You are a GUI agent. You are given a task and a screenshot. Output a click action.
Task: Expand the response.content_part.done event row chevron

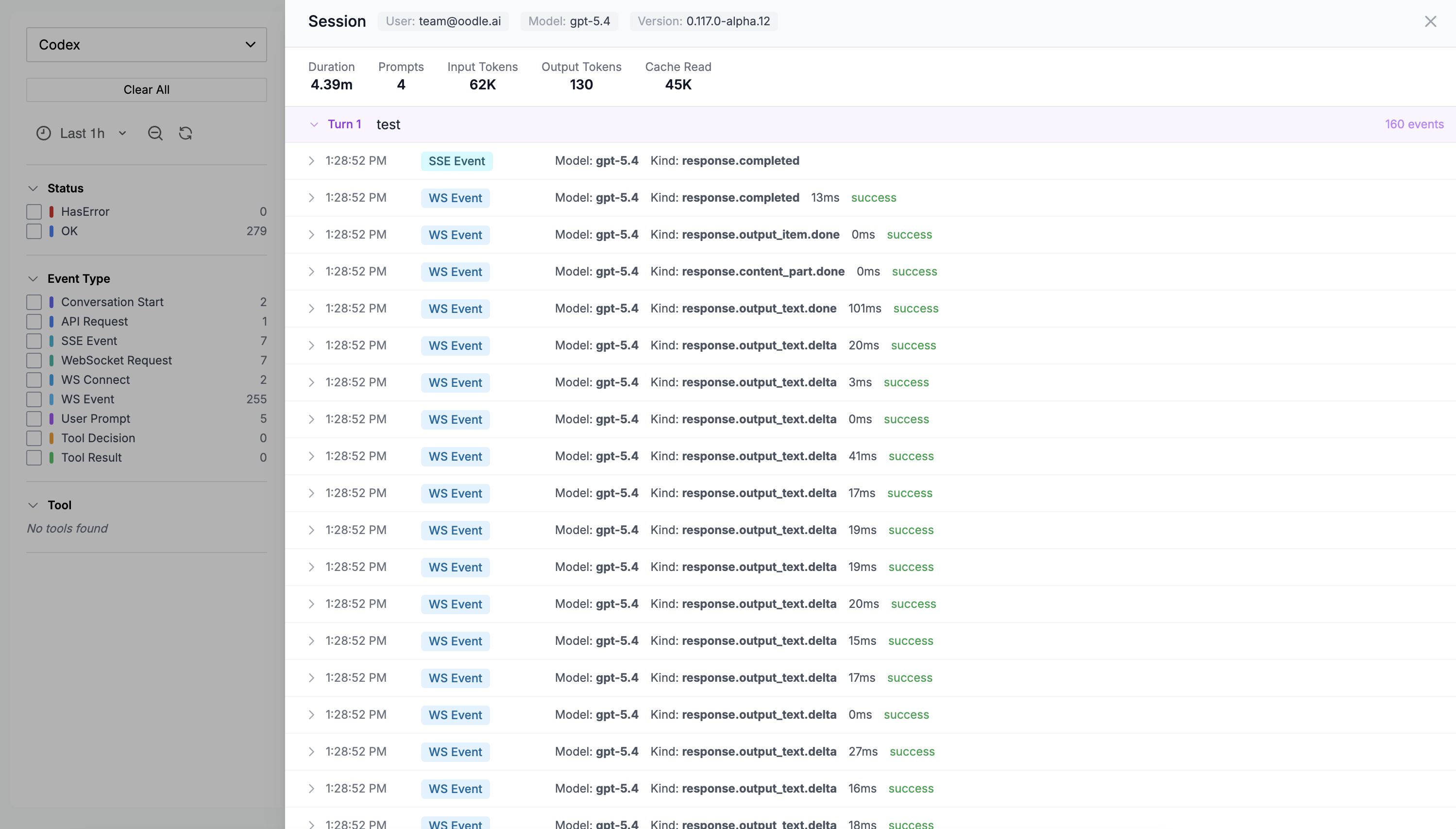(311, 272)
